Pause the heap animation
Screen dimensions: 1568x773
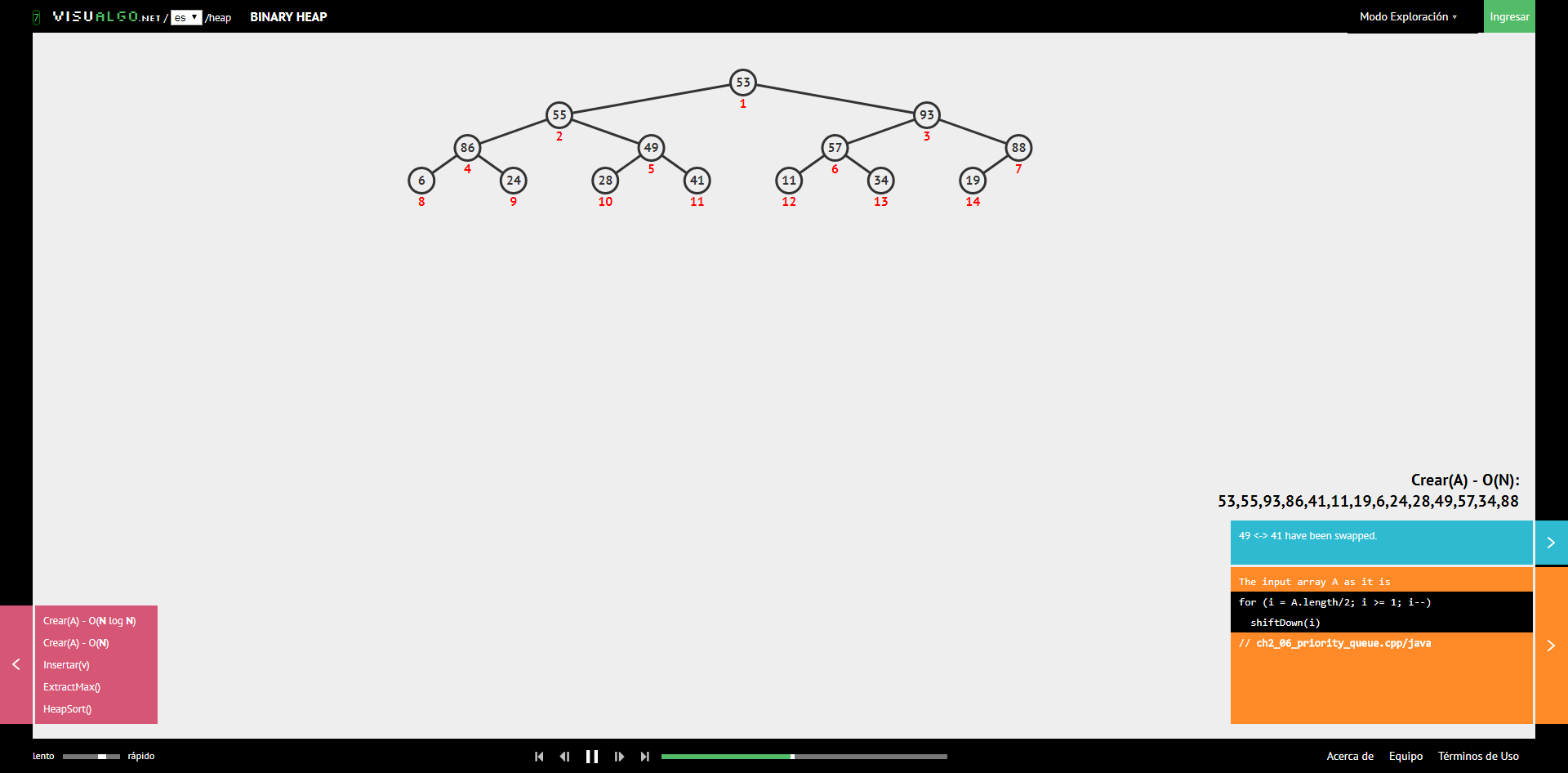pos(592,757)
